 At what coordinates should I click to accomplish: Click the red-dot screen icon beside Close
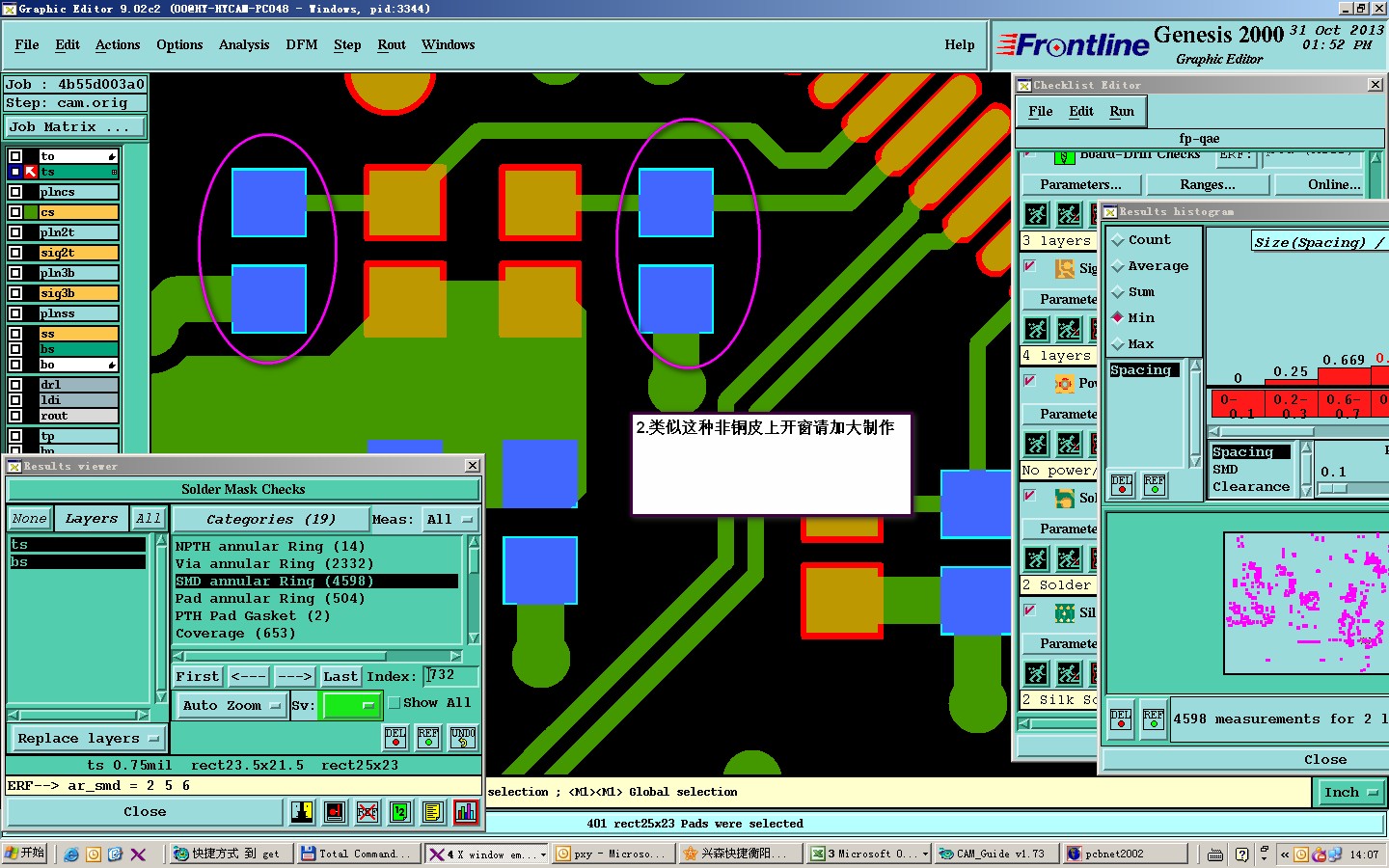point(335,812)
